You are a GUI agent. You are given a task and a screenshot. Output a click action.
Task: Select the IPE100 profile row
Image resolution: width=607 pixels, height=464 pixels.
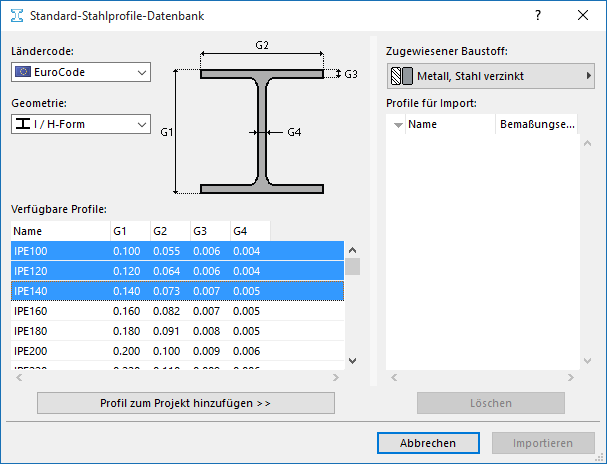[177, 251]
